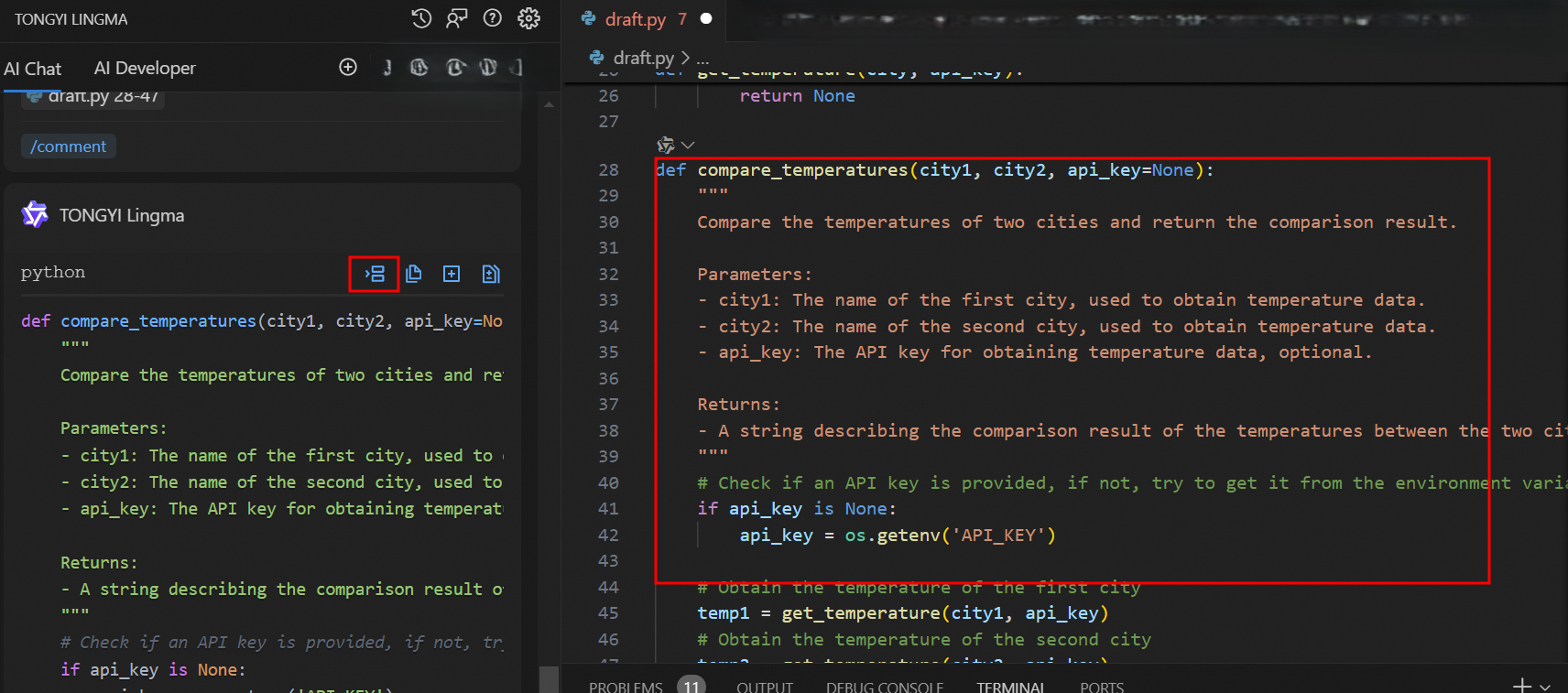Open Tongyi Lingma settings gear
The image size is (1568, 693).
(x=528, y=18)
